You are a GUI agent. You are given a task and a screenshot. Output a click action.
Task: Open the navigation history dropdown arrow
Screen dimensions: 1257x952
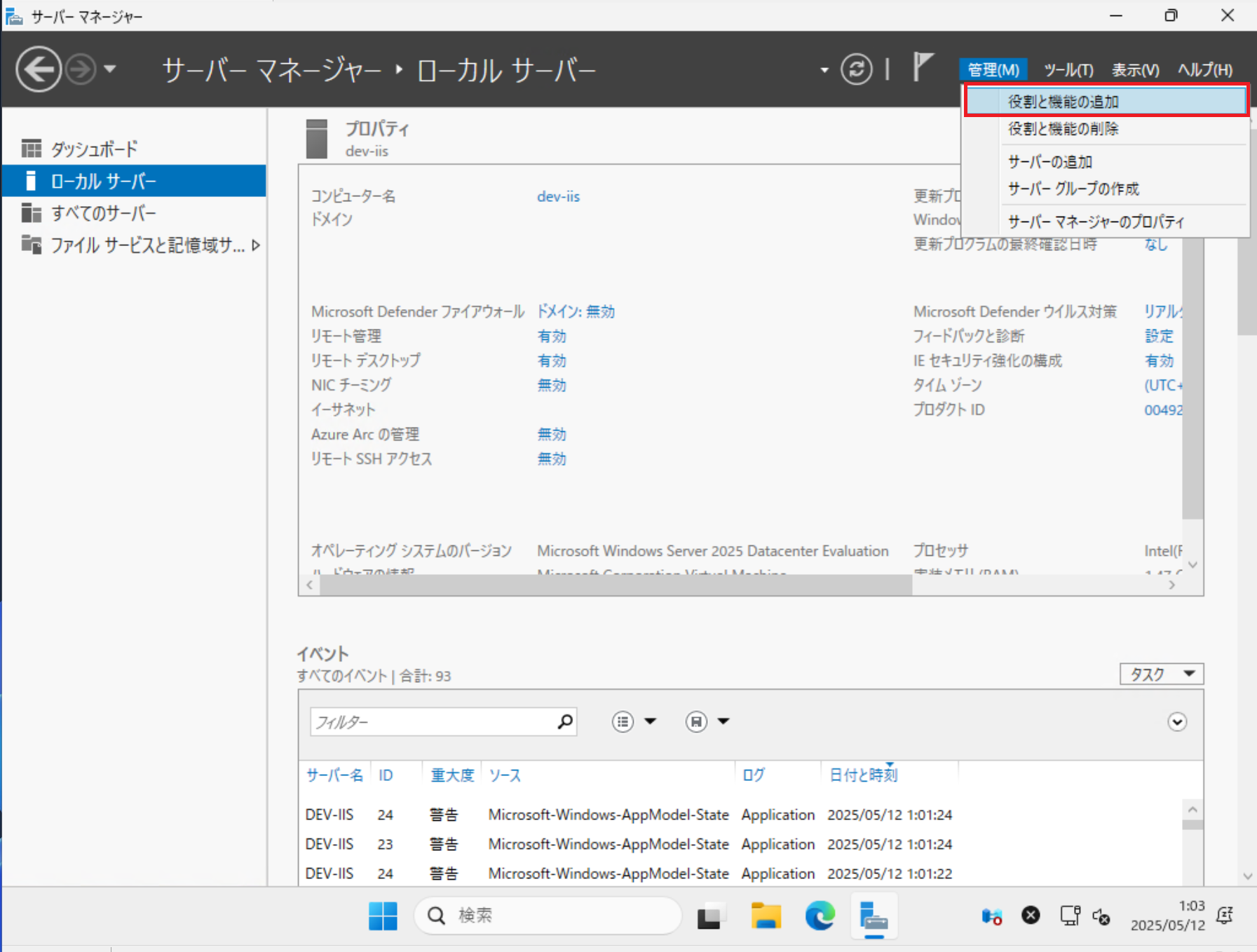(x=110, y=69)
